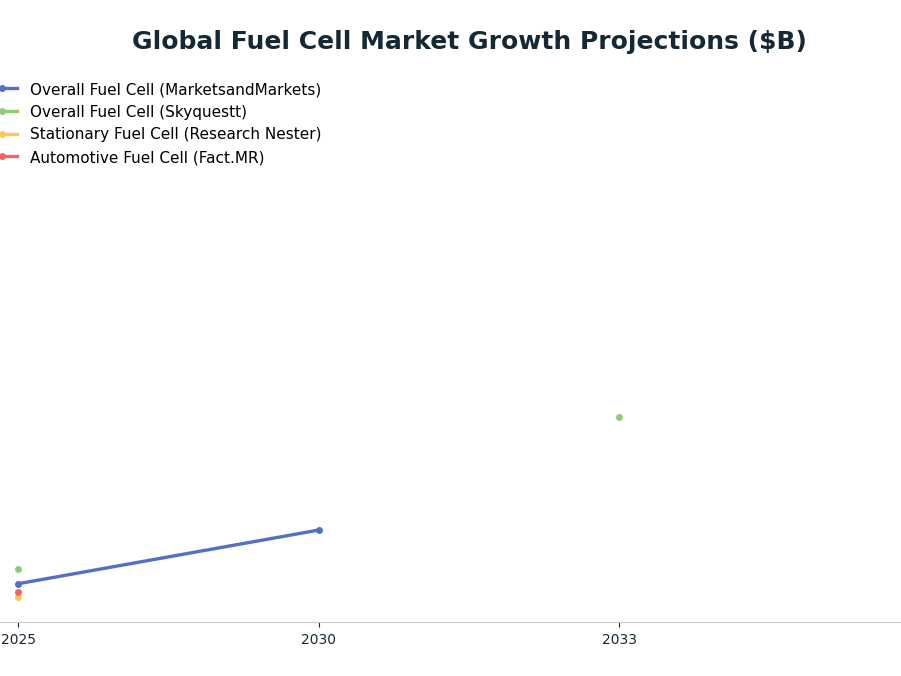Click the chart title 'Global Fuel Cell Market Growth Projections ($B)'
The width and height of the screenshot is (901, 676).
469,41
